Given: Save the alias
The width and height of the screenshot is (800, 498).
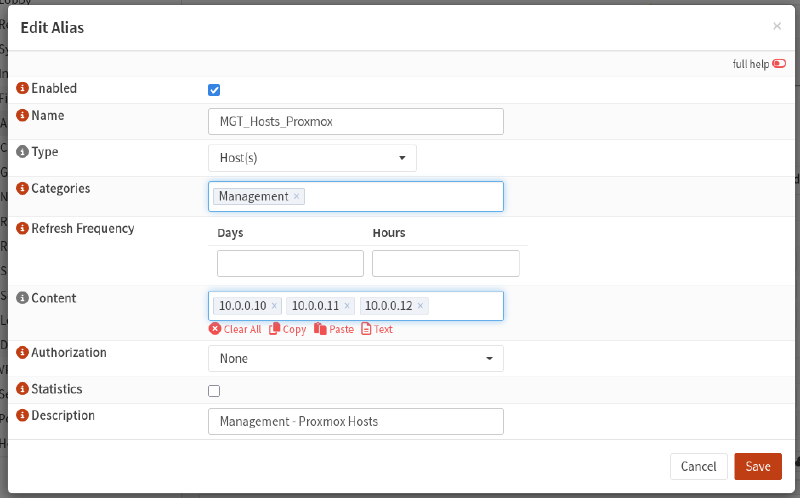Looking at the screenshot, I should pyautogui.click(x=758, y=466).
